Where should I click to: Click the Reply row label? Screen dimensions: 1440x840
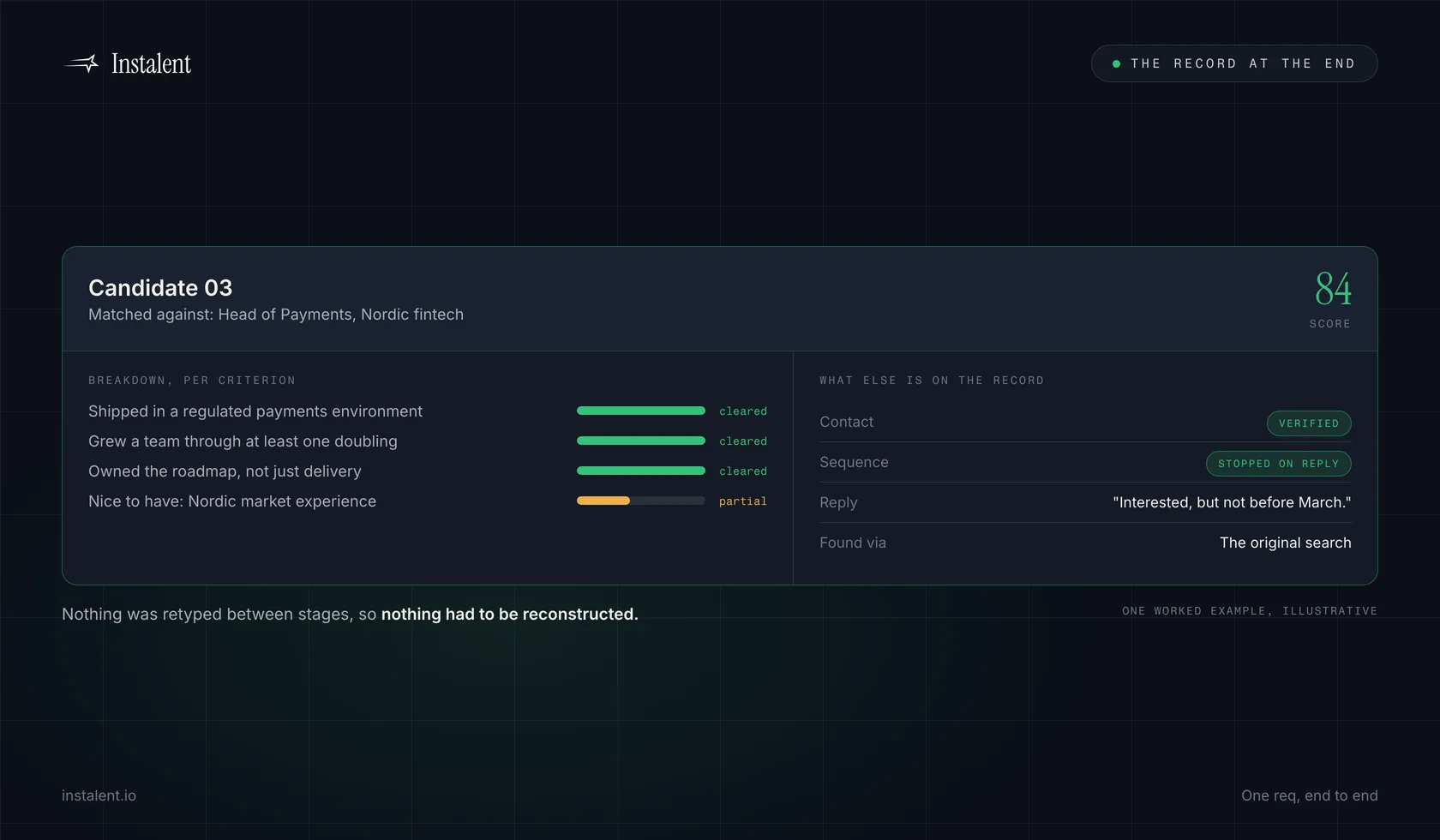(838, 502)
